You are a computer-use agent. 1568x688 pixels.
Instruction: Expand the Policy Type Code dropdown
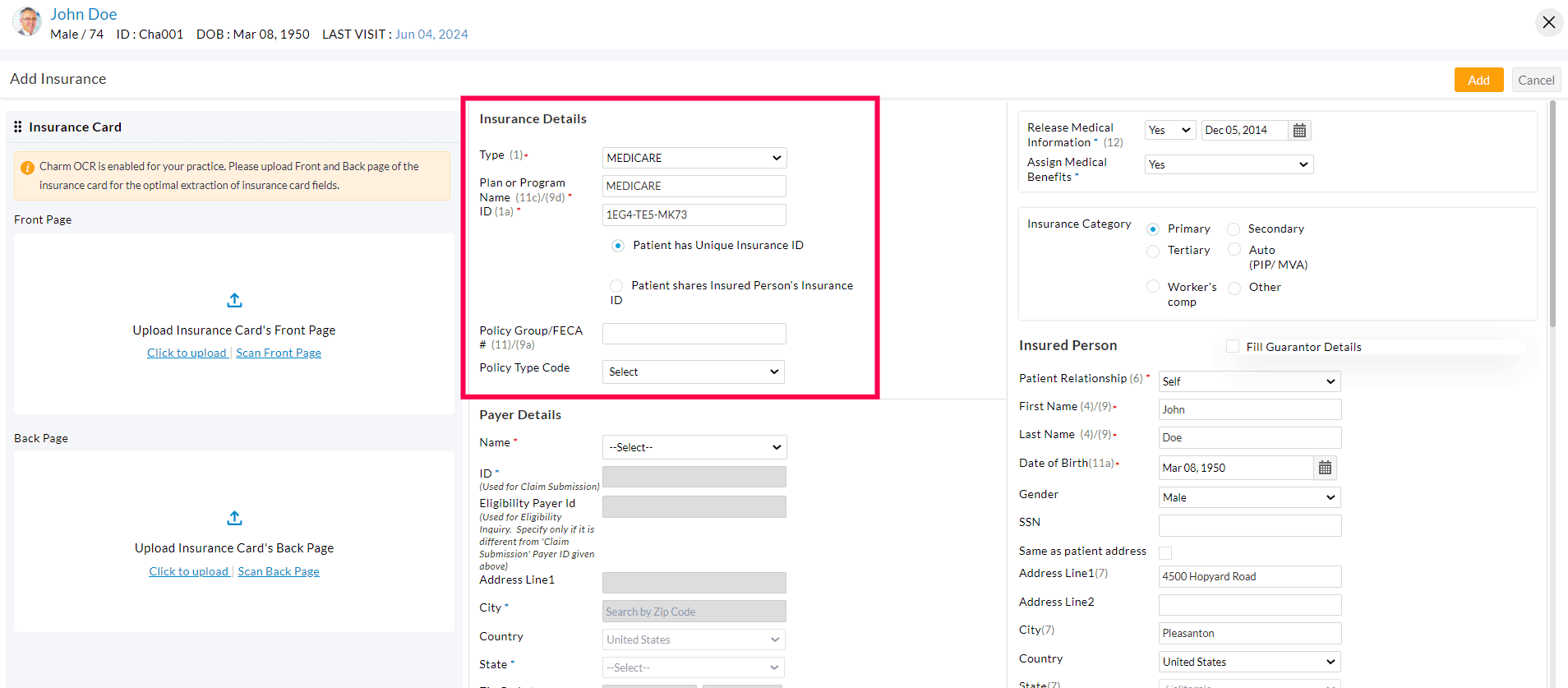(x=693, y=372)
